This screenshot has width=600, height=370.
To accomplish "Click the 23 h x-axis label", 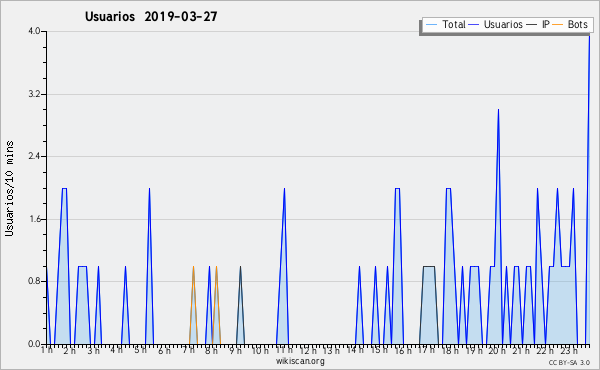I will [x=569, y=351].
